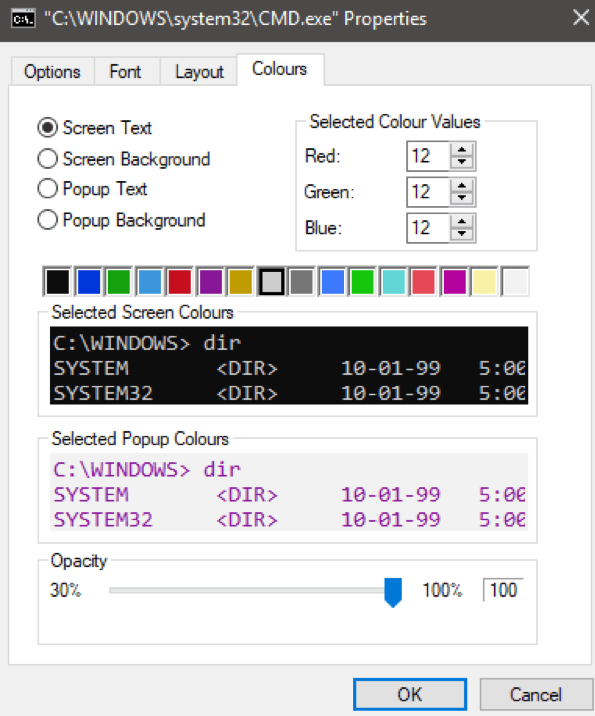Select the magenta colour swatch
Image resolution: width=595 pixels, height=716 pixels.
click(454, 281)
